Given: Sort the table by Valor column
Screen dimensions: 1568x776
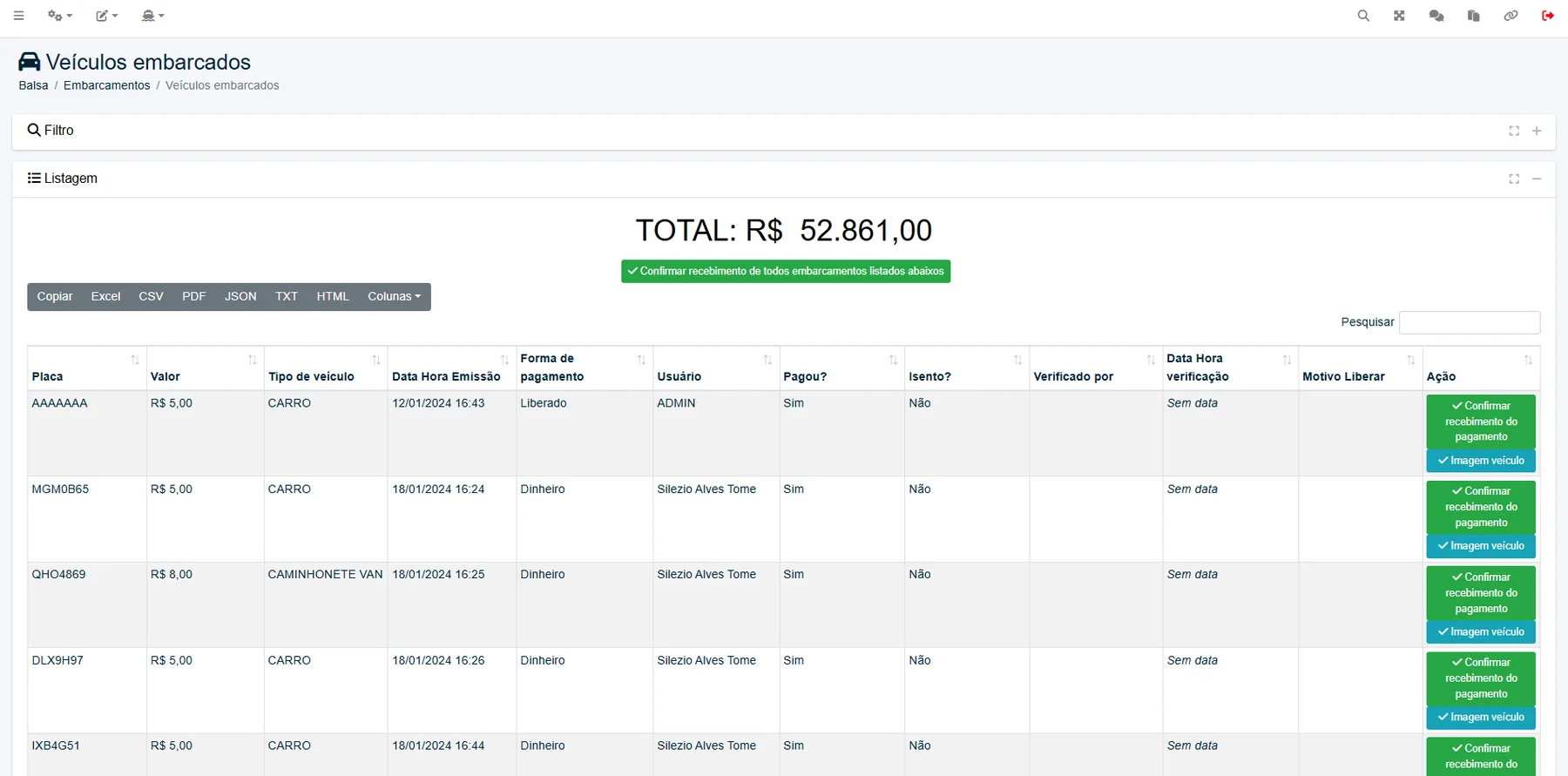Looking at the screenshot, I should (x=205, y=368).
